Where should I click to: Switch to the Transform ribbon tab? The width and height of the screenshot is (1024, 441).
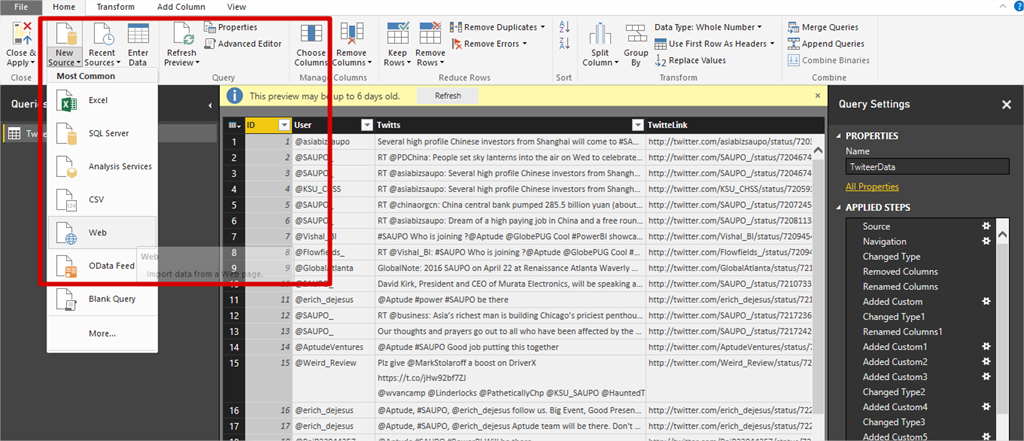pos(115,7)
